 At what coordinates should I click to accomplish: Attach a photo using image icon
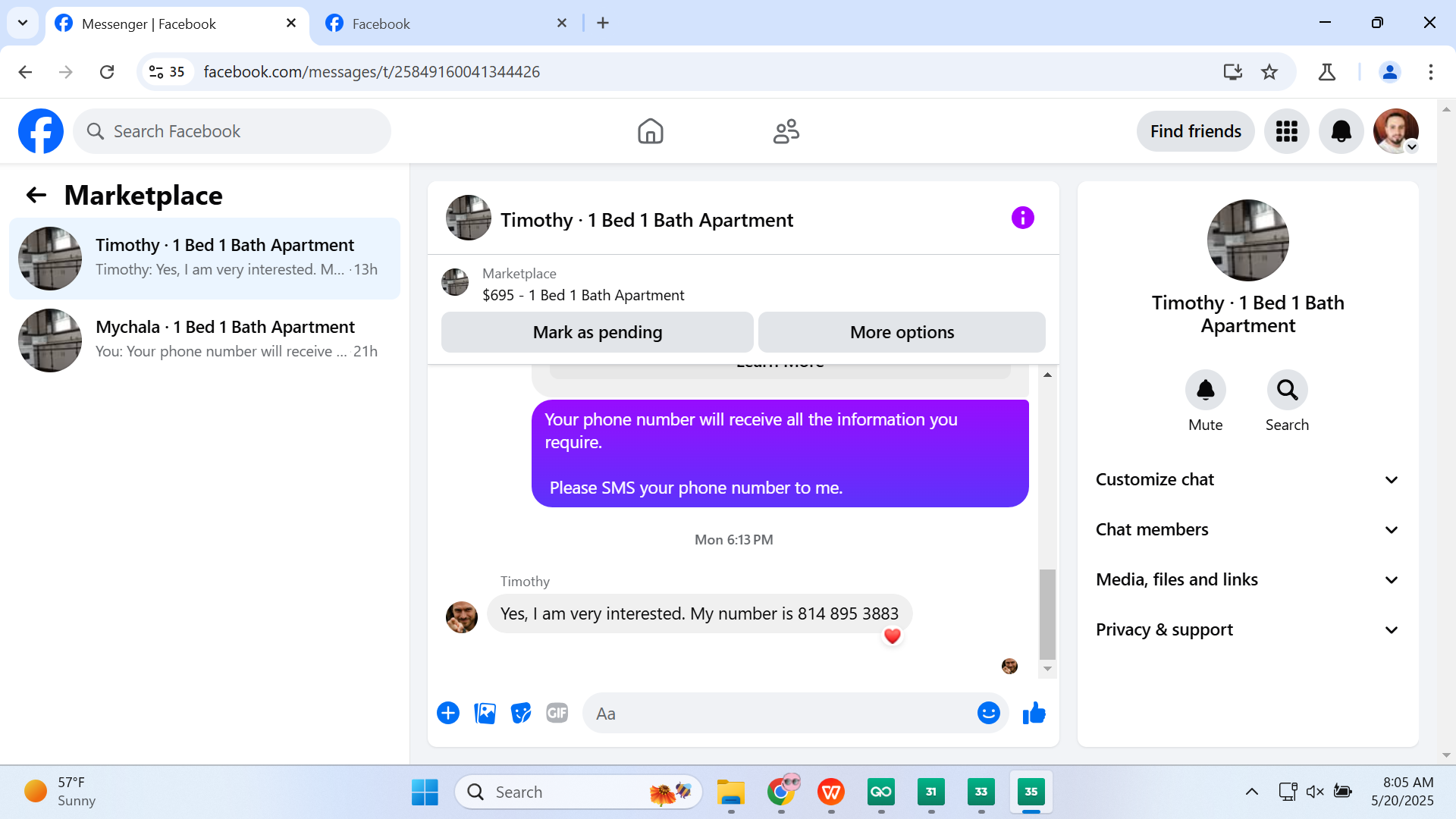pyautogui.click(x=485, y=714)
